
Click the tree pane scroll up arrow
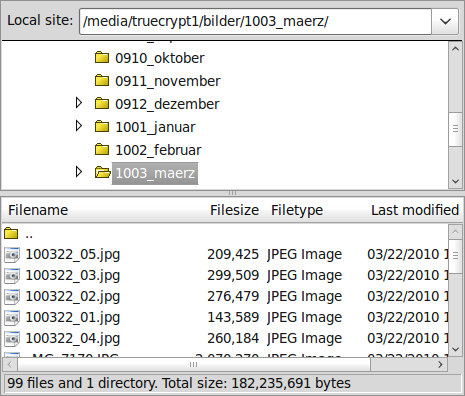[455, 49]
